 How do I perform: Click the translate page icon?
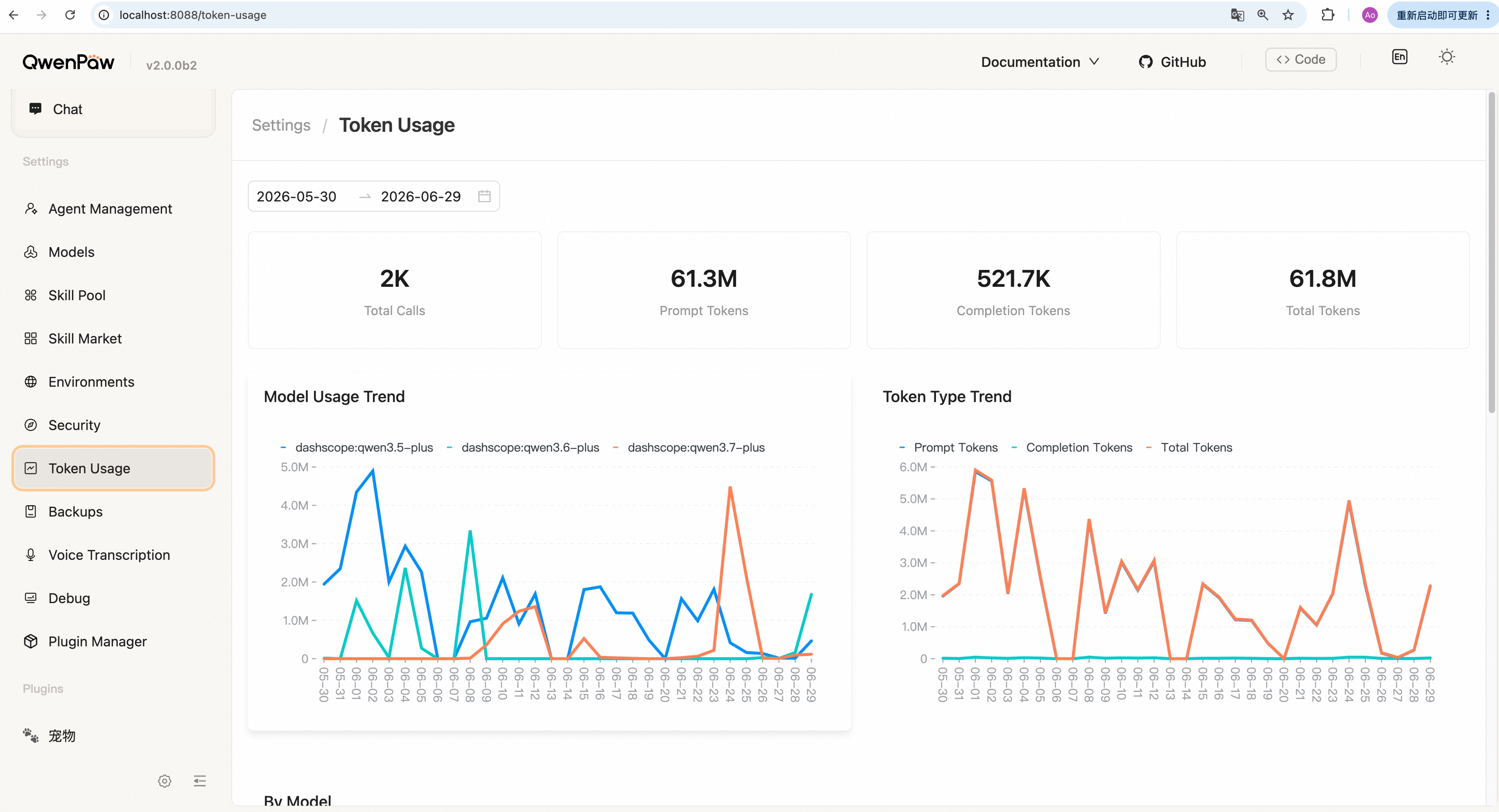coord(1237,15)
